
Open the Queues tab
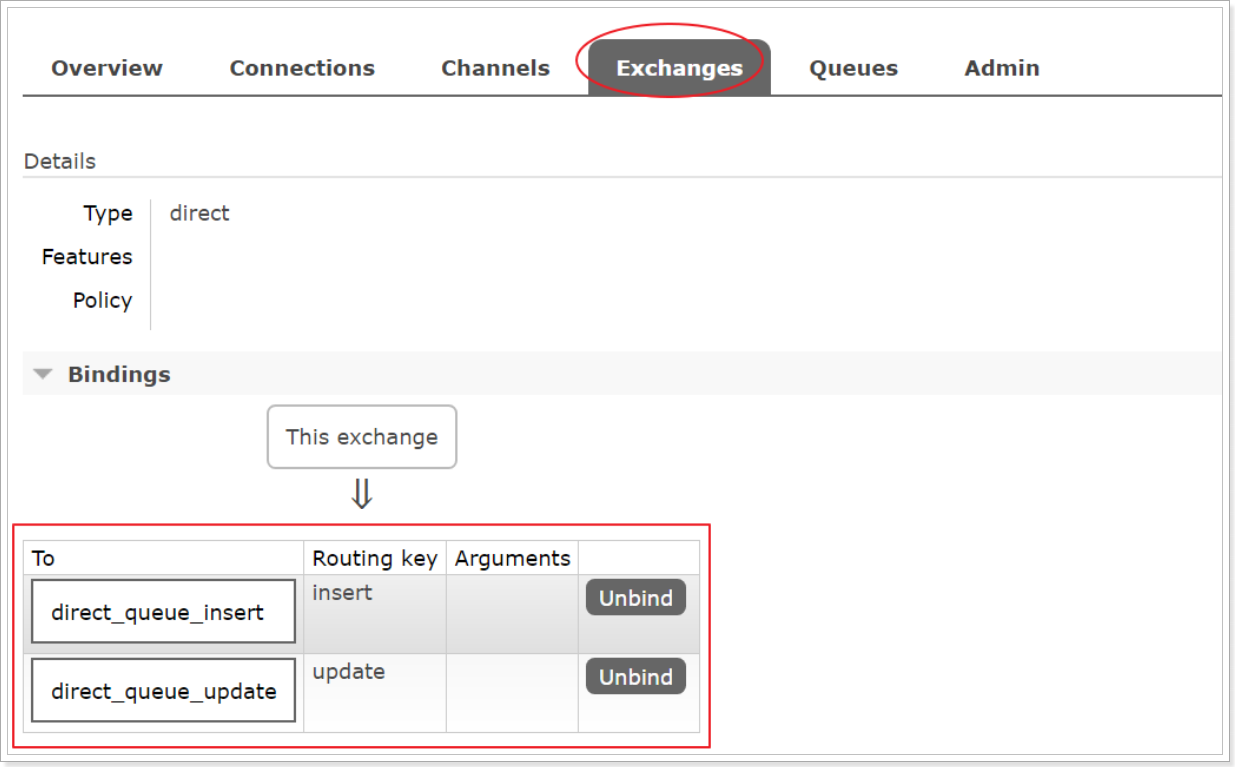pos(853,68)
